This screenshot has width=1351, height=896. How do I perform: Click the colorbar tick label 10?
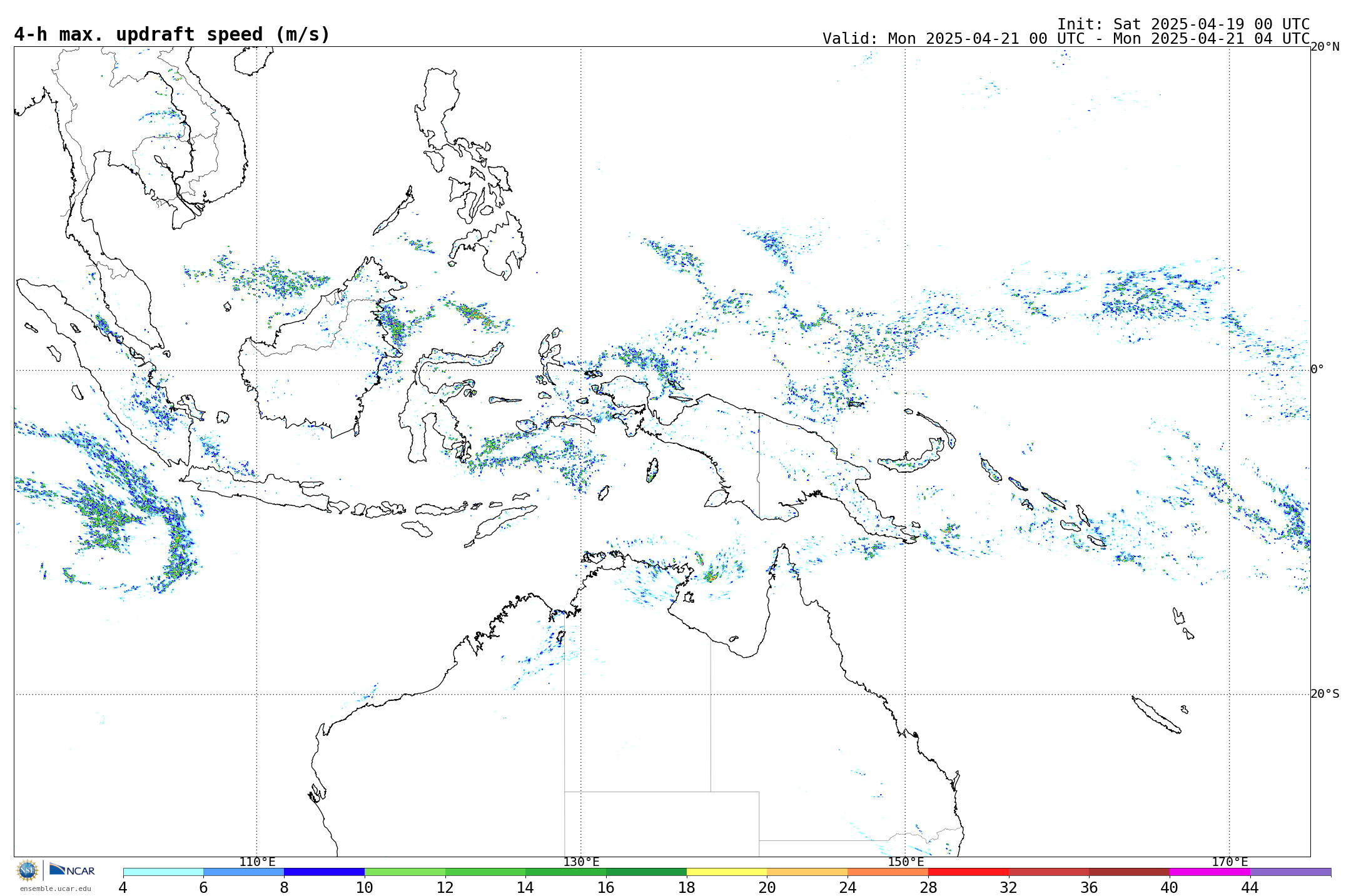365,888
